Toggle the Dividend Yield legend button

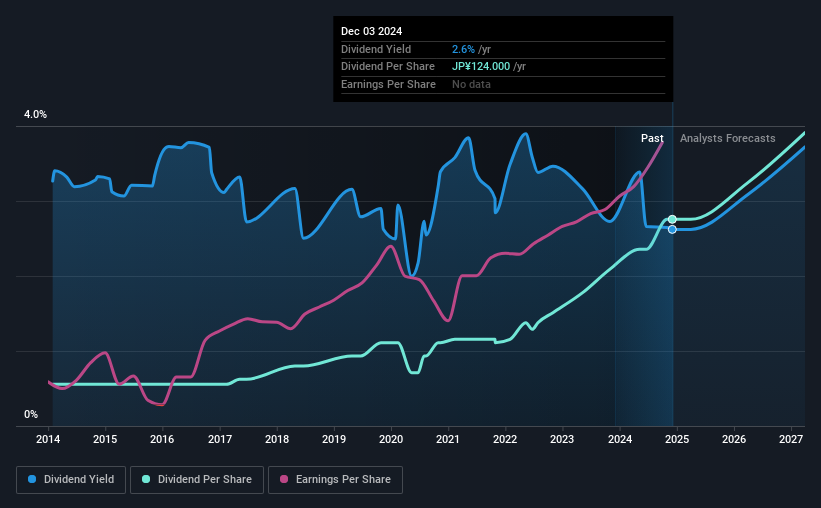pyautogui.click(x=71, y=480)
